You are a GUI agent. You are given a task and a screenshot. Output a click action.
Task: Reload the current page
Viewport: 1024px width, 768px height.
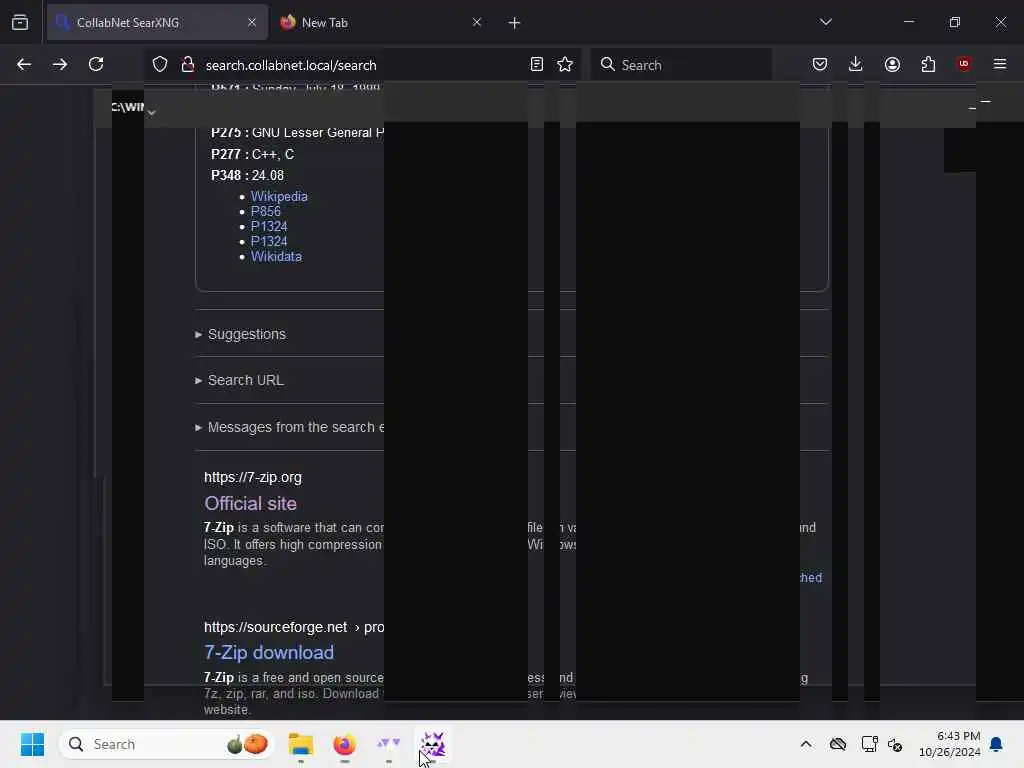[x=96, y=64]
